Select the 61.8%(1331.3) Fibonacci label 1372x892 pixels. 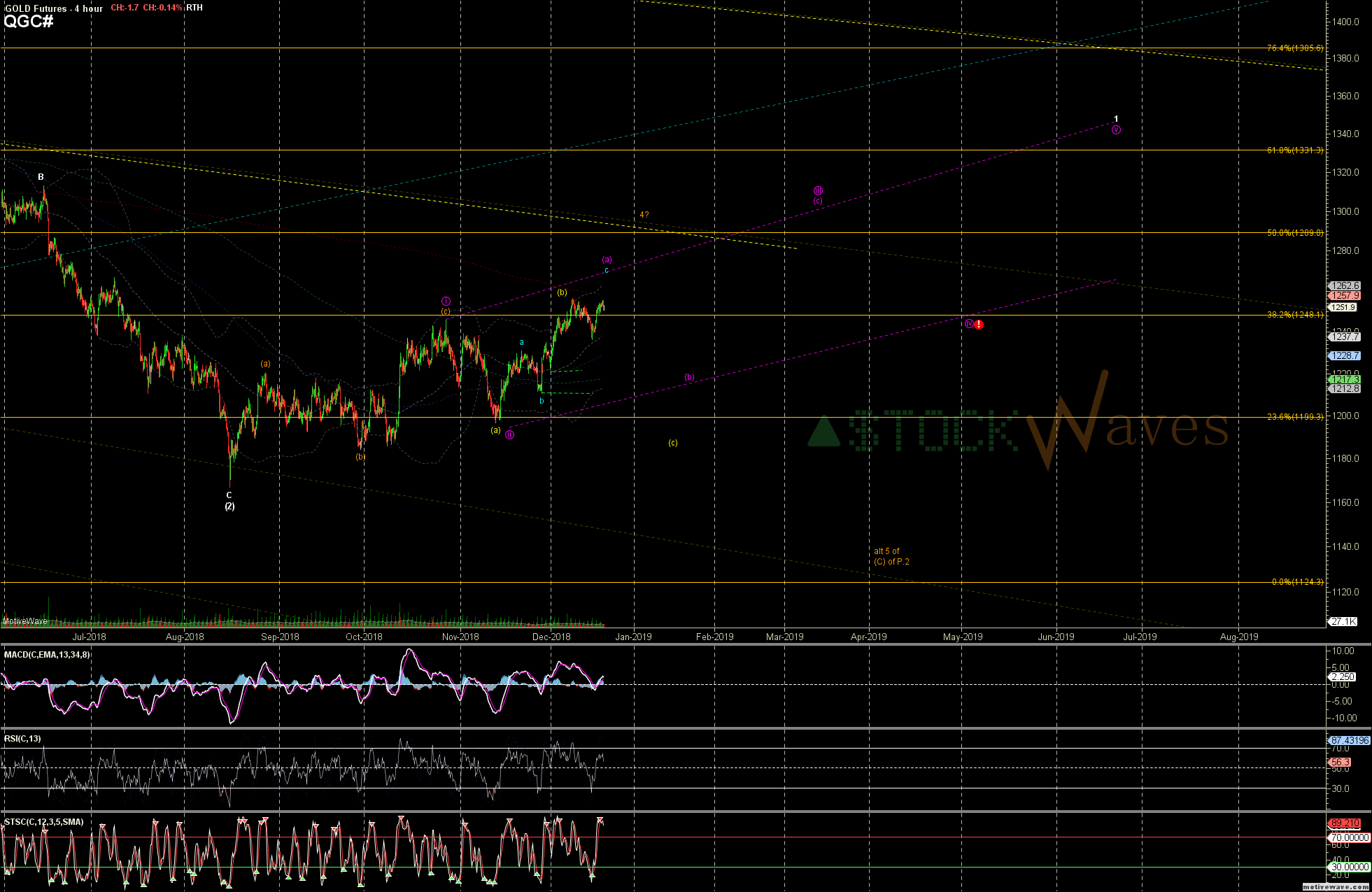point(1295,150)
